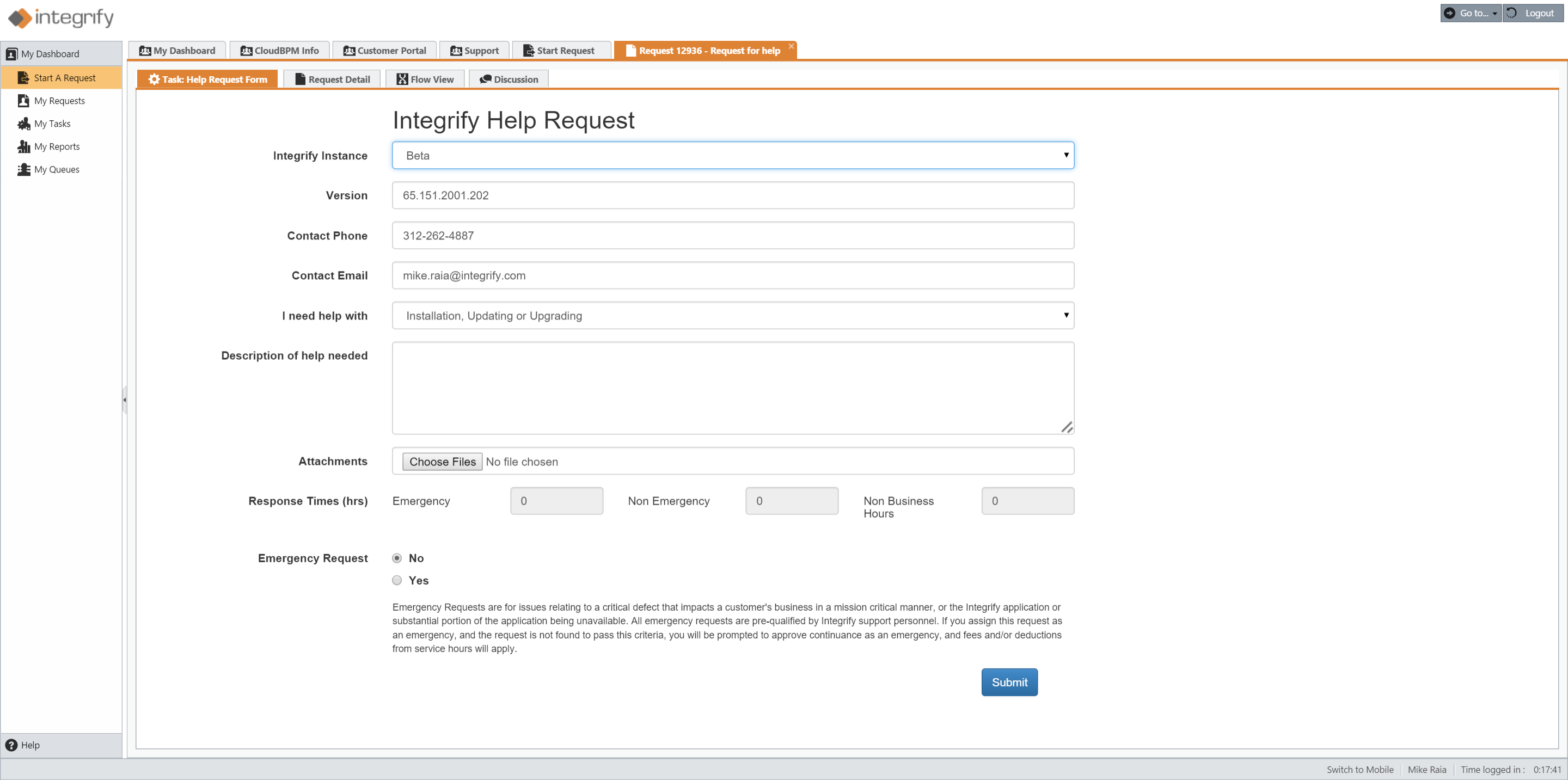Open the Go to dropdown menu
The width and height of the screenshot is (1568, 780).
click(x=1470, y=13)
